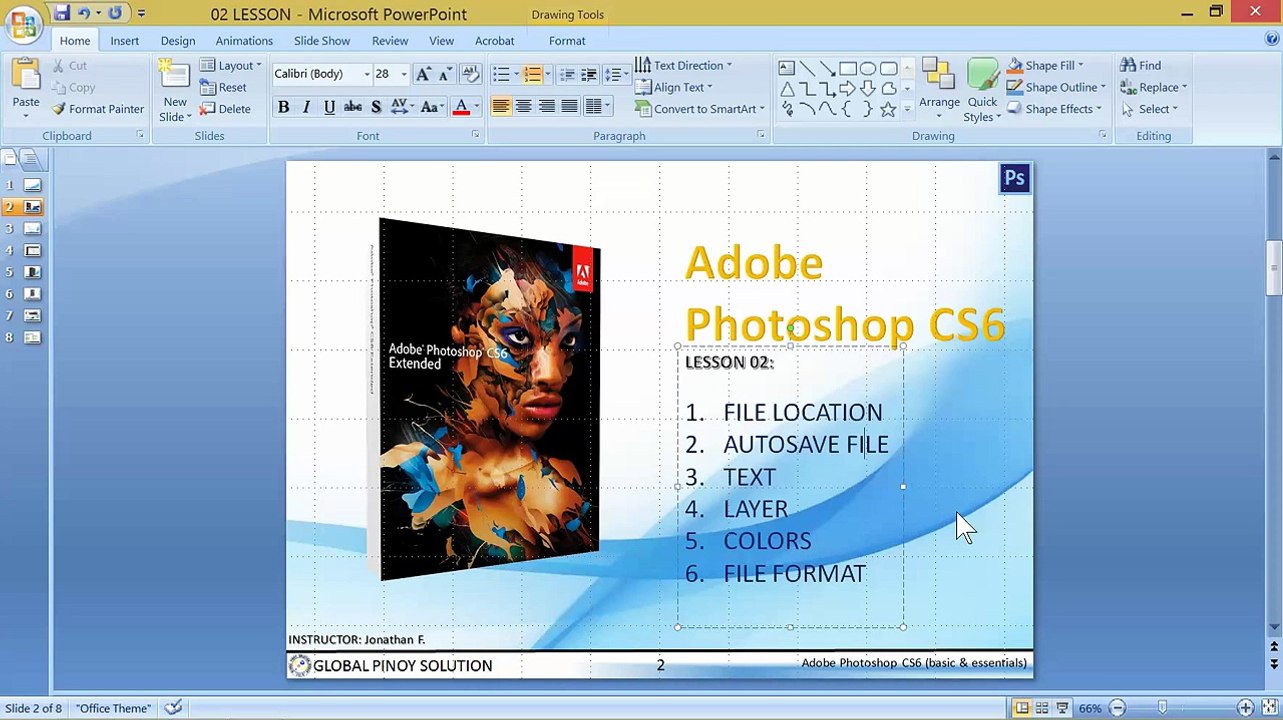The width and height of the screenshot is (1283, 720).
Task: Pick the Isosceles Triangle shape
Action: 787,89
